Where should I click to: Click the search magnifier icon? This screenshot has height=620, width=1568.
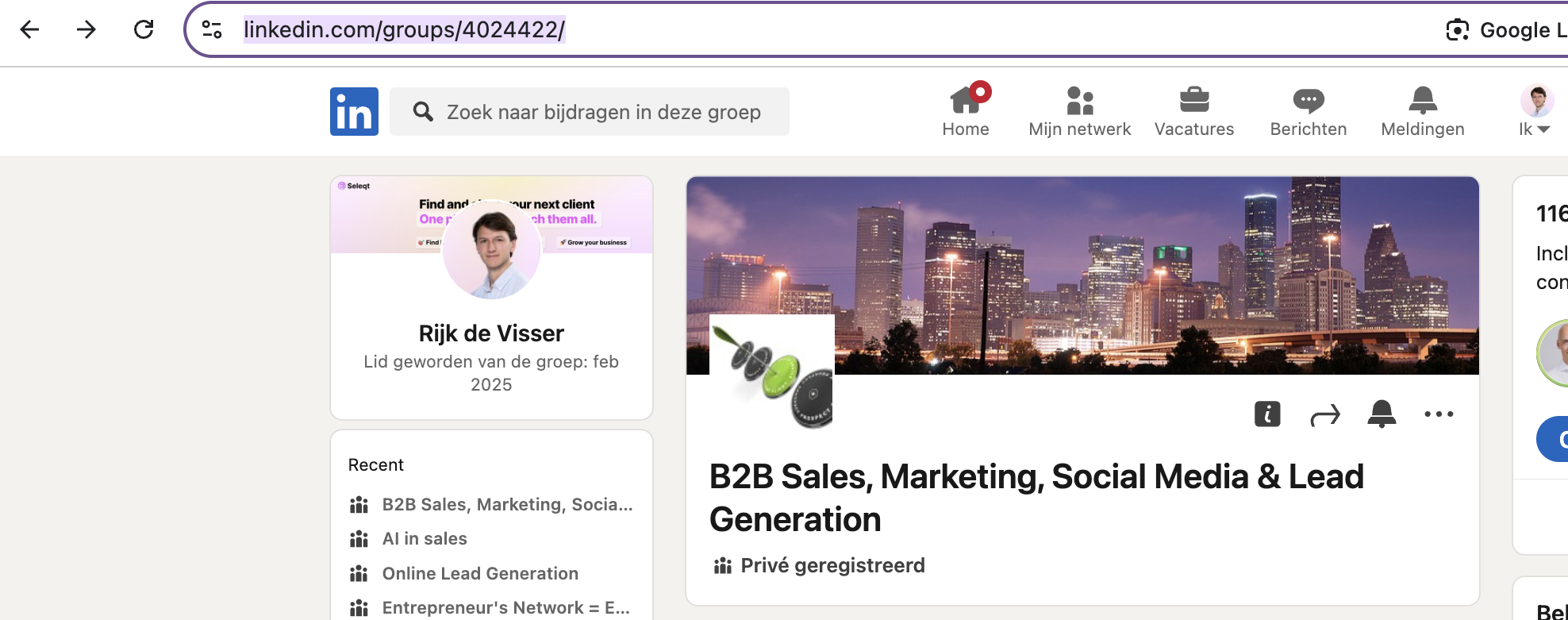423,111
